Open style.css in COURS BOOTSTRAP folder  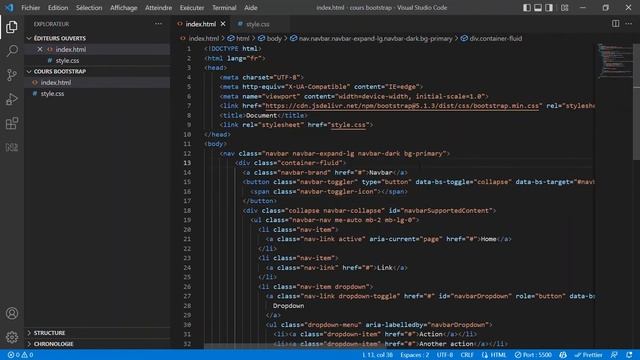tap(98, 93)
